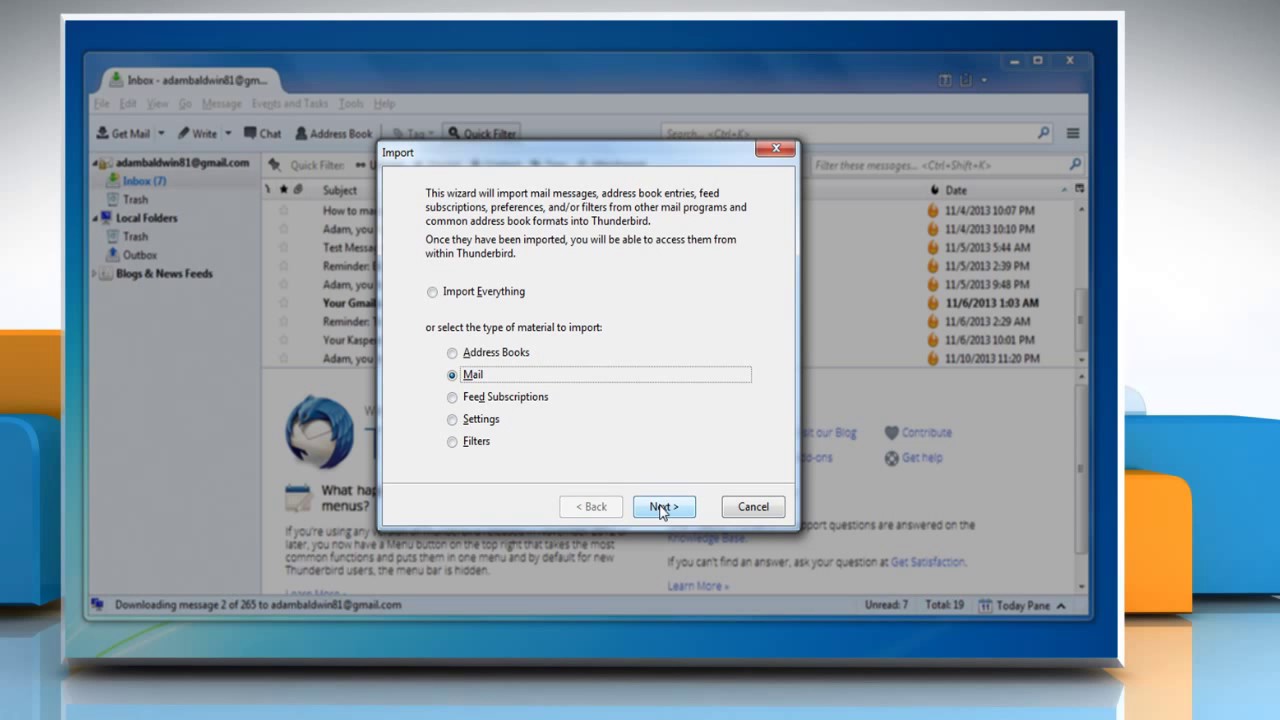Select the Feed Subscriptions radio option

pyautogui.click(x=452, y=397)
